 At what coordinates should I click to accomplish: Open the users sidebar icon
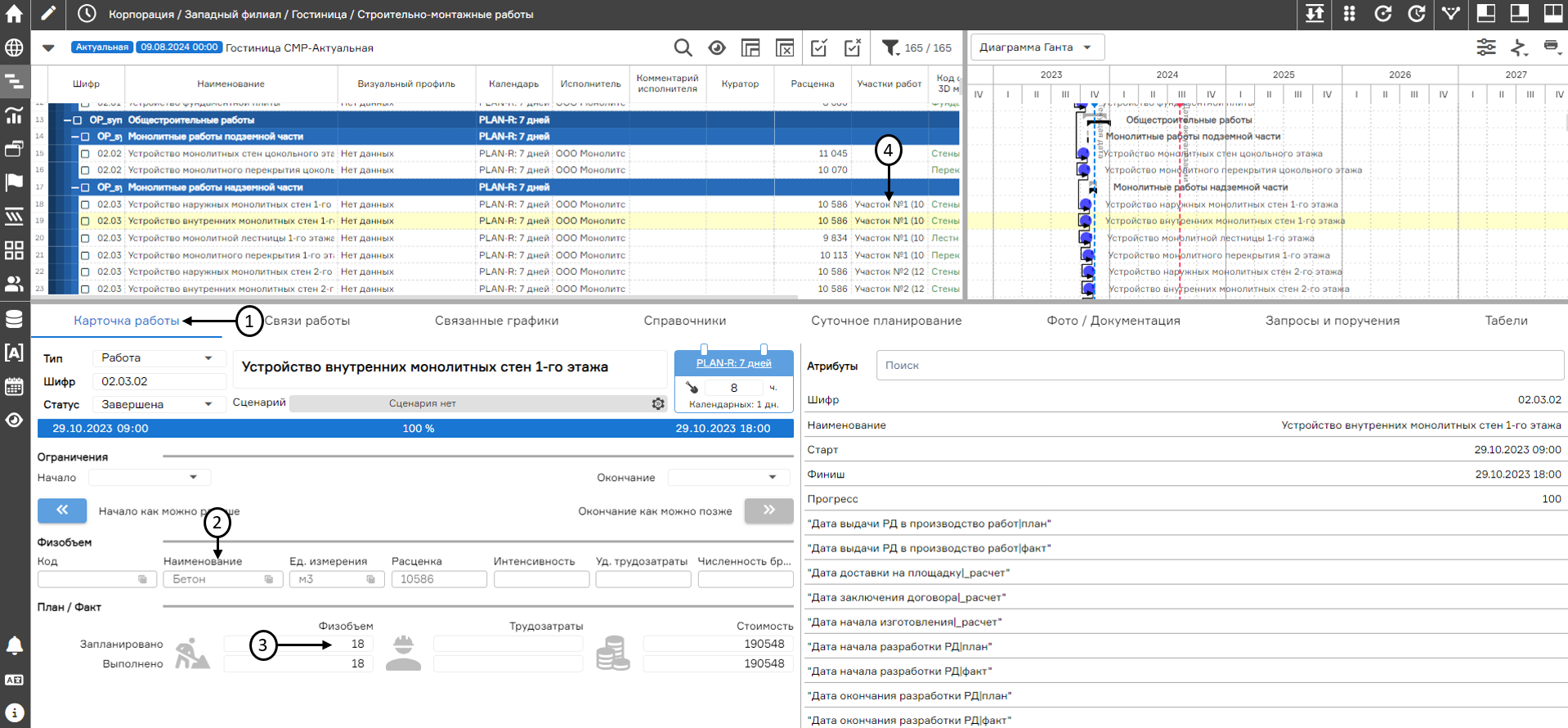14,284
